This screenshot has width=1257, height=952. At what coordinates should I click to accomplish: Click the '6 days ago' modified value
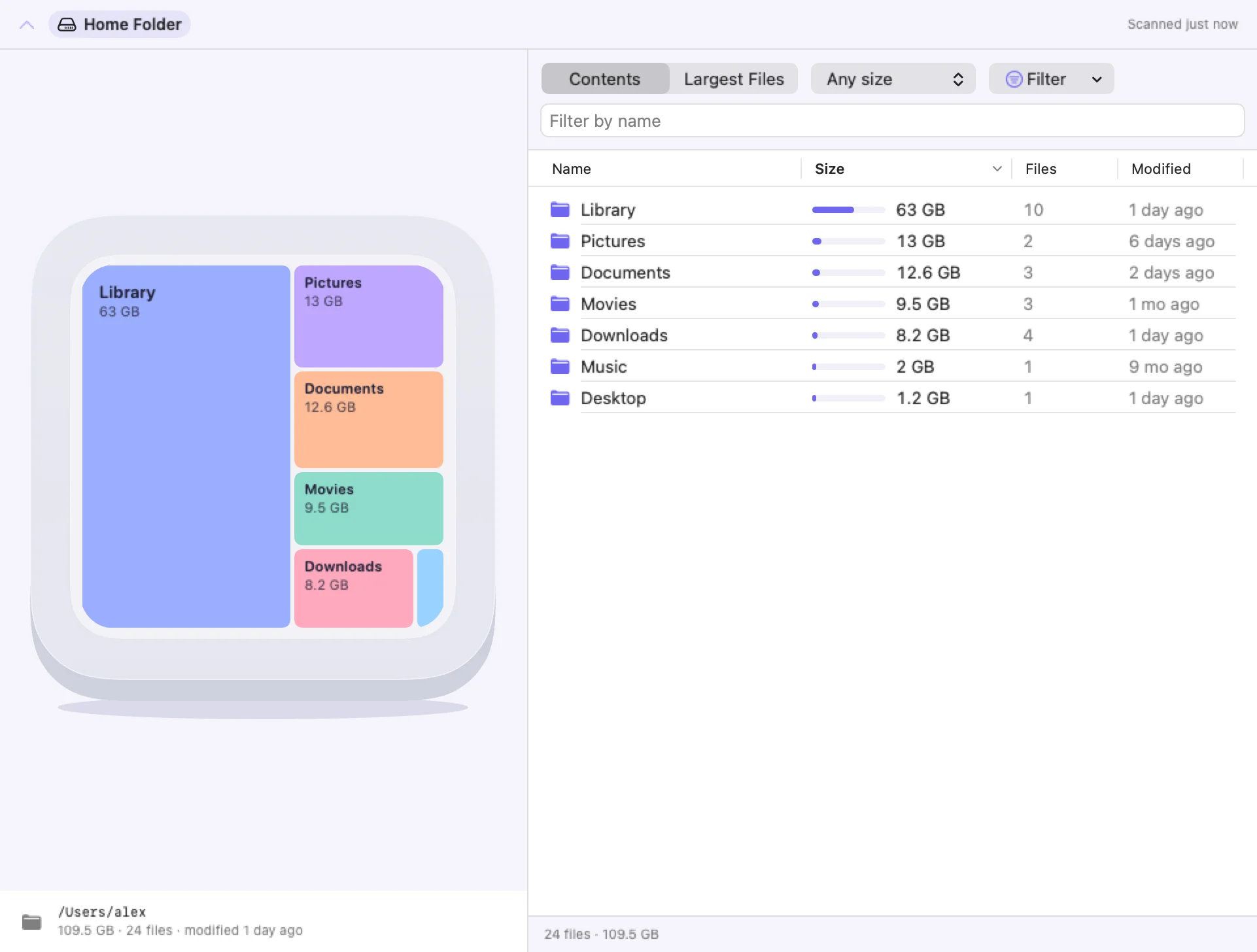tap(1171, 241)
